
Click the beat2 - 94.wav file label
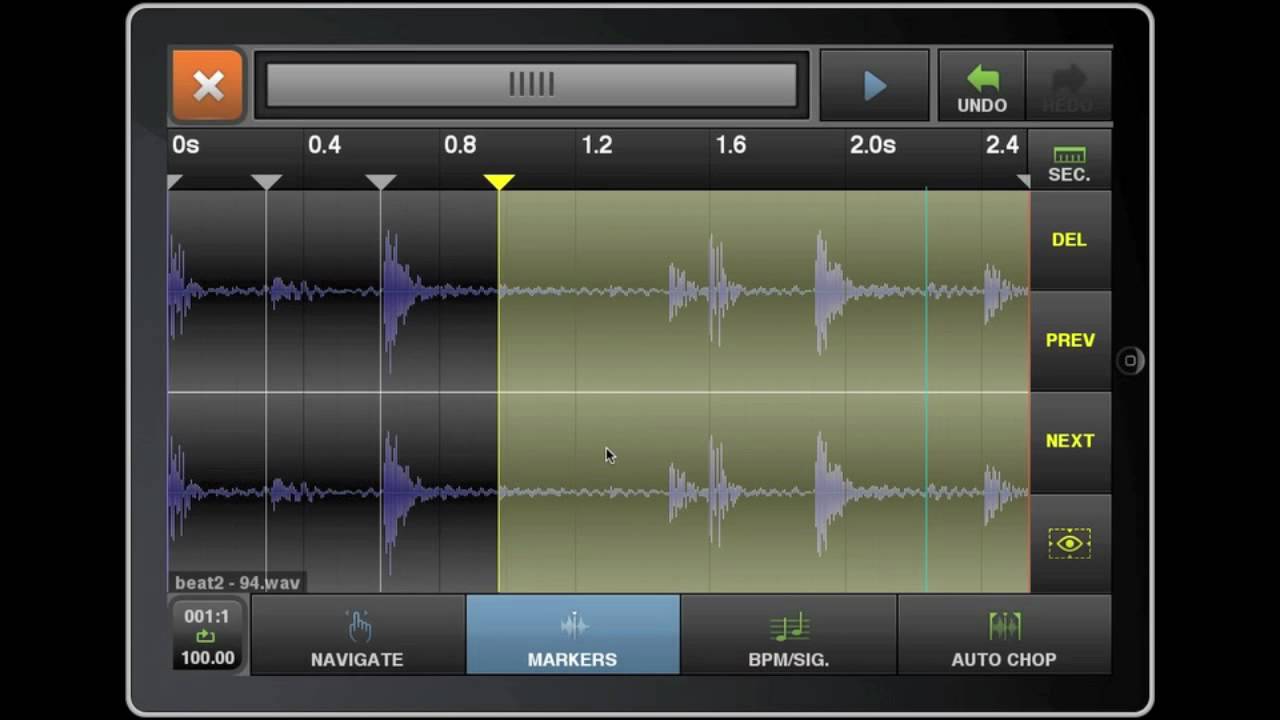point(238,583)
